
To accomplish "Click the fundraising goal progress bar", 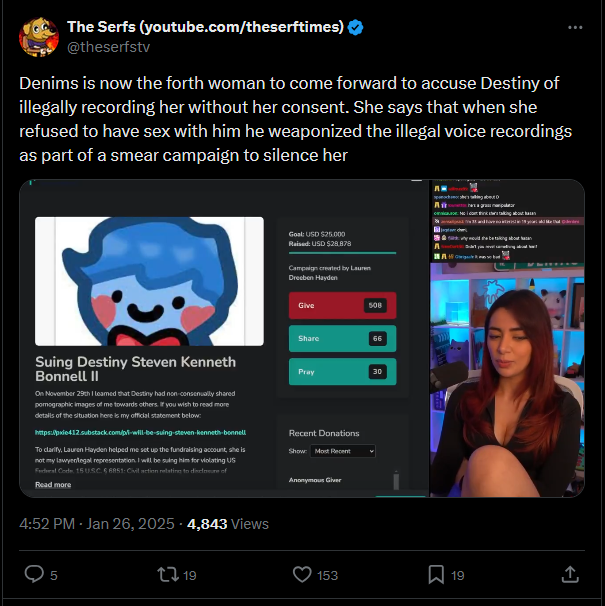I will (x=342, y=253).
